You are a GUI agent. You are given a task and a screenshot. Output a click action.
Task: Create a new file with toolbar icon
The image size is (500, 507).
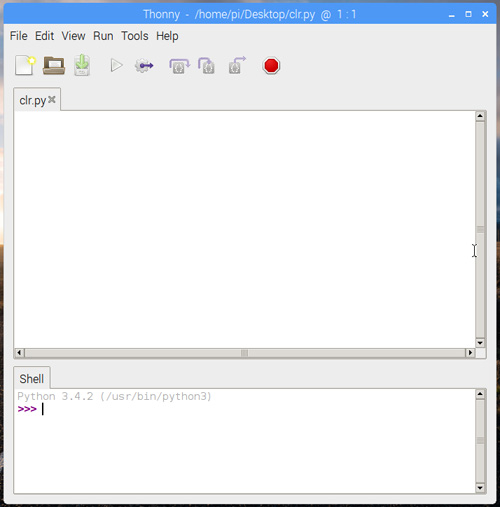tap(25, 66)
